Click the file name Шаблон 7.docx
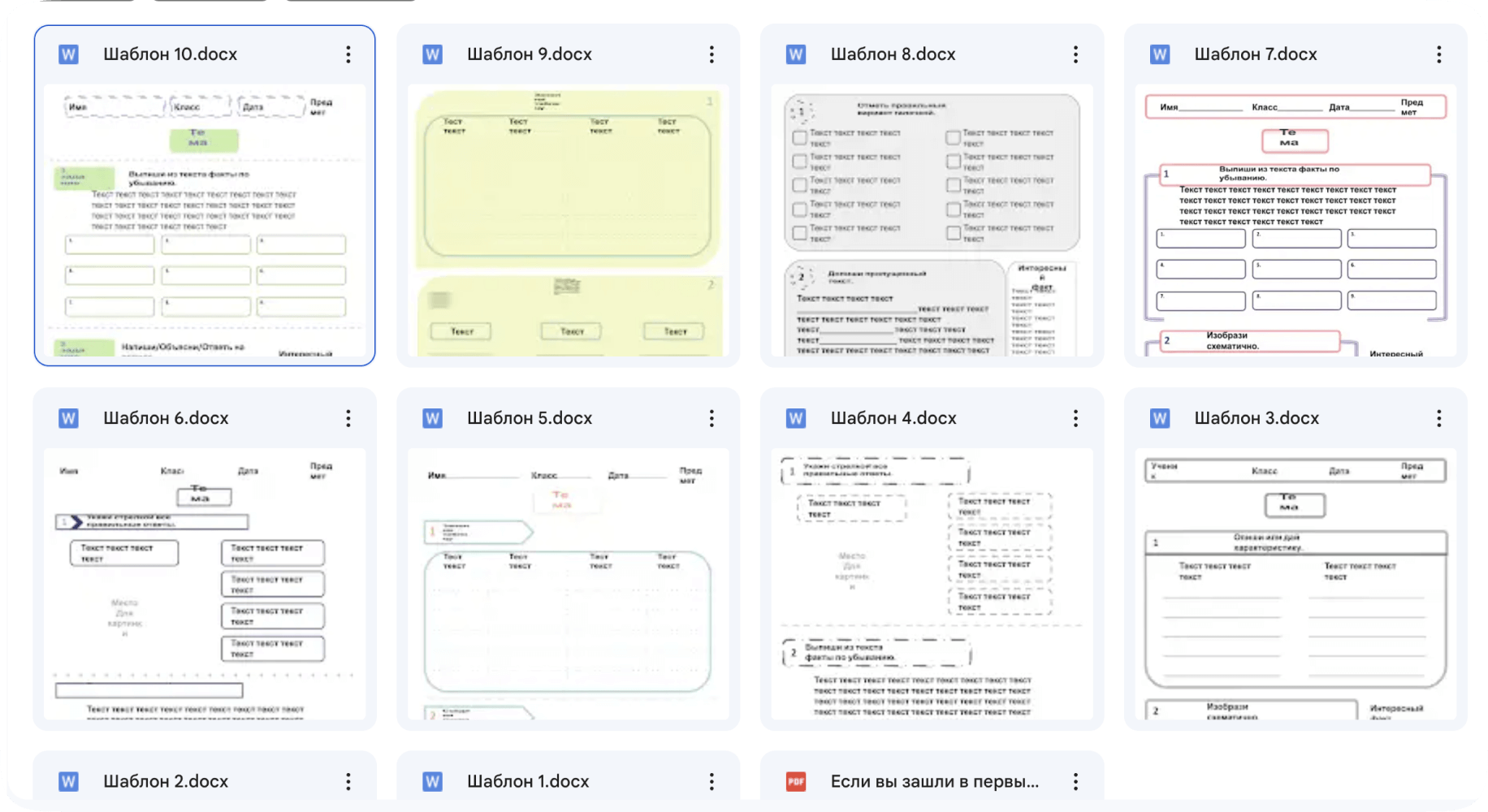Viewport: 1488px width, 812px height. pos(1256,54)
